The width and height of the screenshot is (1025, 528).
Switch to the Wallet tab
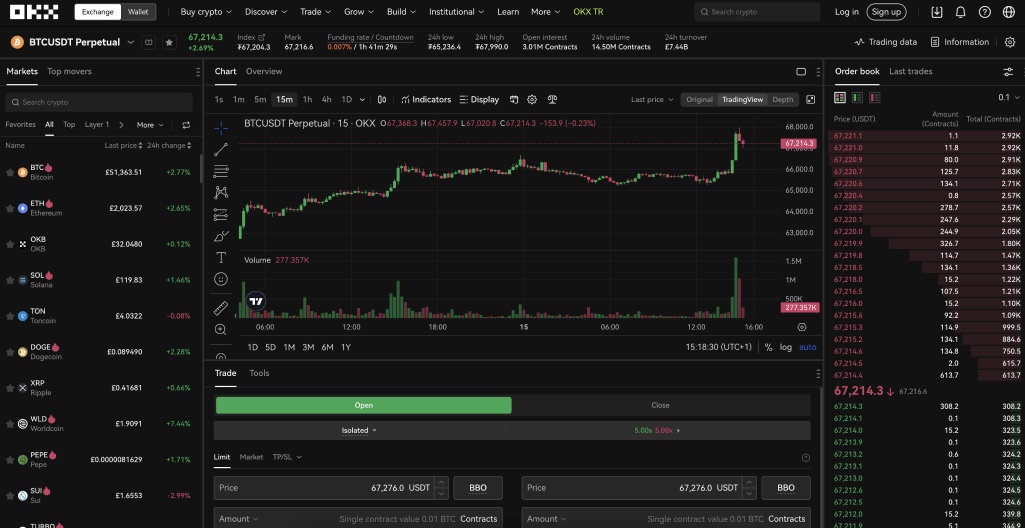pos(138,12)
